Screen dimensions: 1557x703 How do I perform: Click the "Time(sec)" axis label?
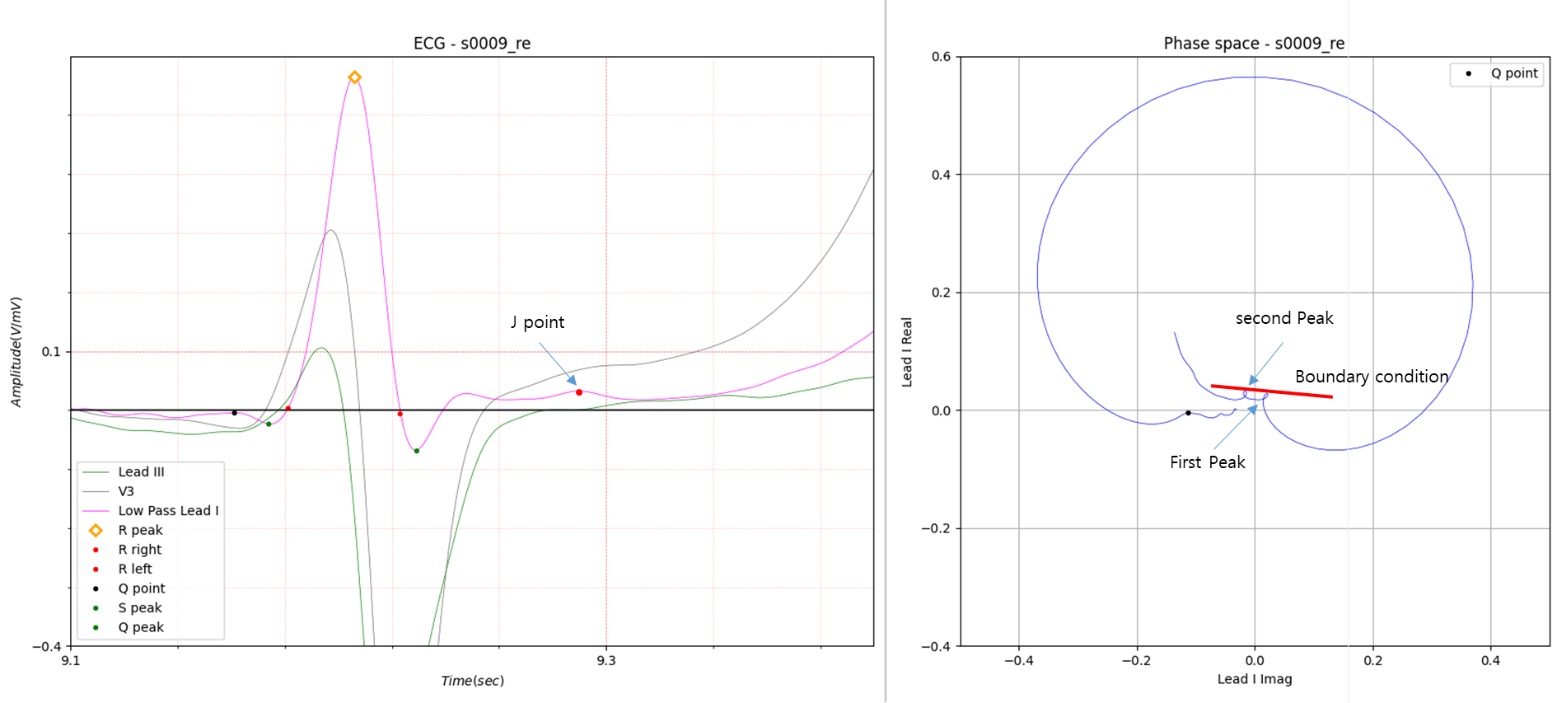pyautogui.click(x=472, y=681)
